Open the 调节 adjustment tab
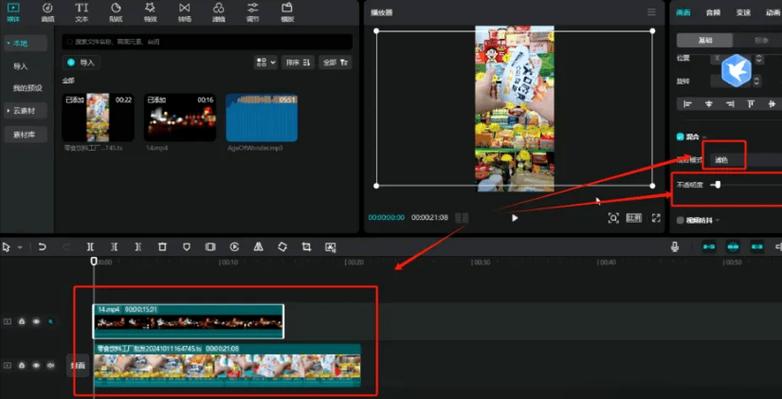 click(x=253, y=12)
